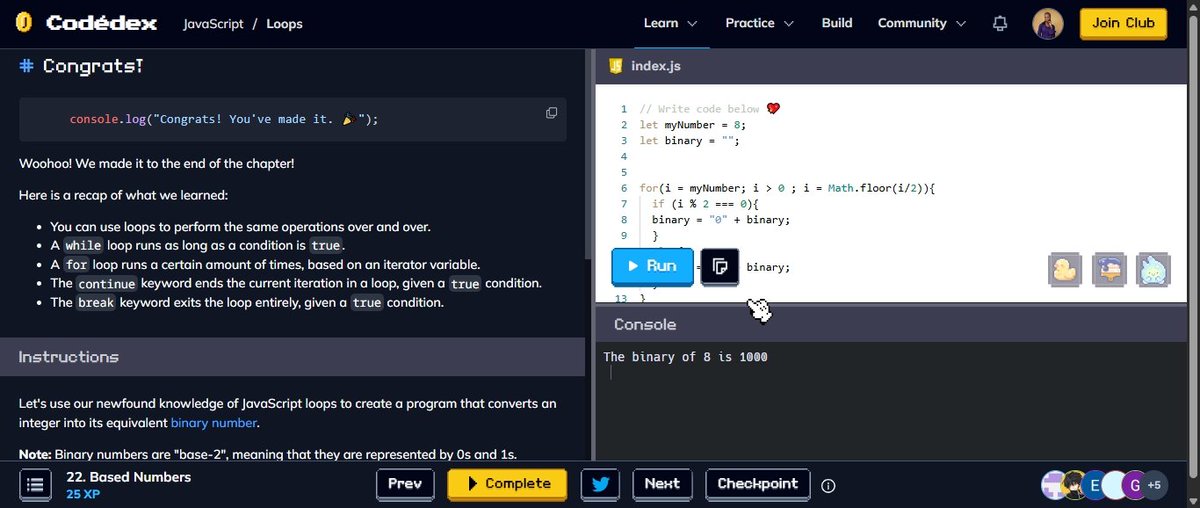Screen dimensions: 1200x508
Task: Click the console output text line
Action: click(686, 357)
